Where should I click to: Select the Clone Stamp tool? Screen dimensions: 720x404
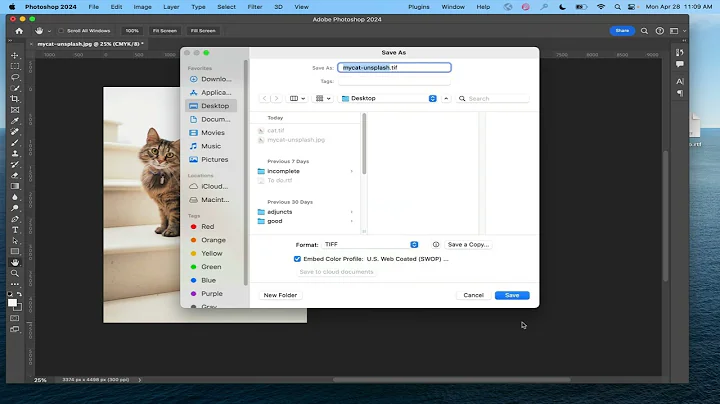click(15, 154)
